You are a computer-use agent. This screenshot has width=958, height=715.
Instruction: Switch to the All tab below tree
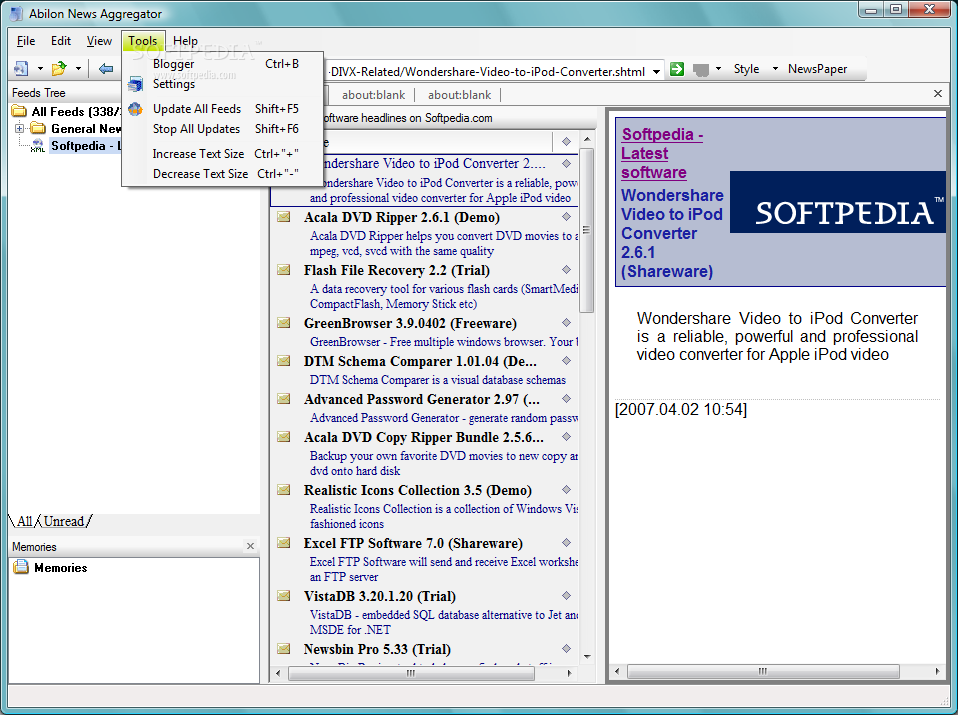(24, 521)
